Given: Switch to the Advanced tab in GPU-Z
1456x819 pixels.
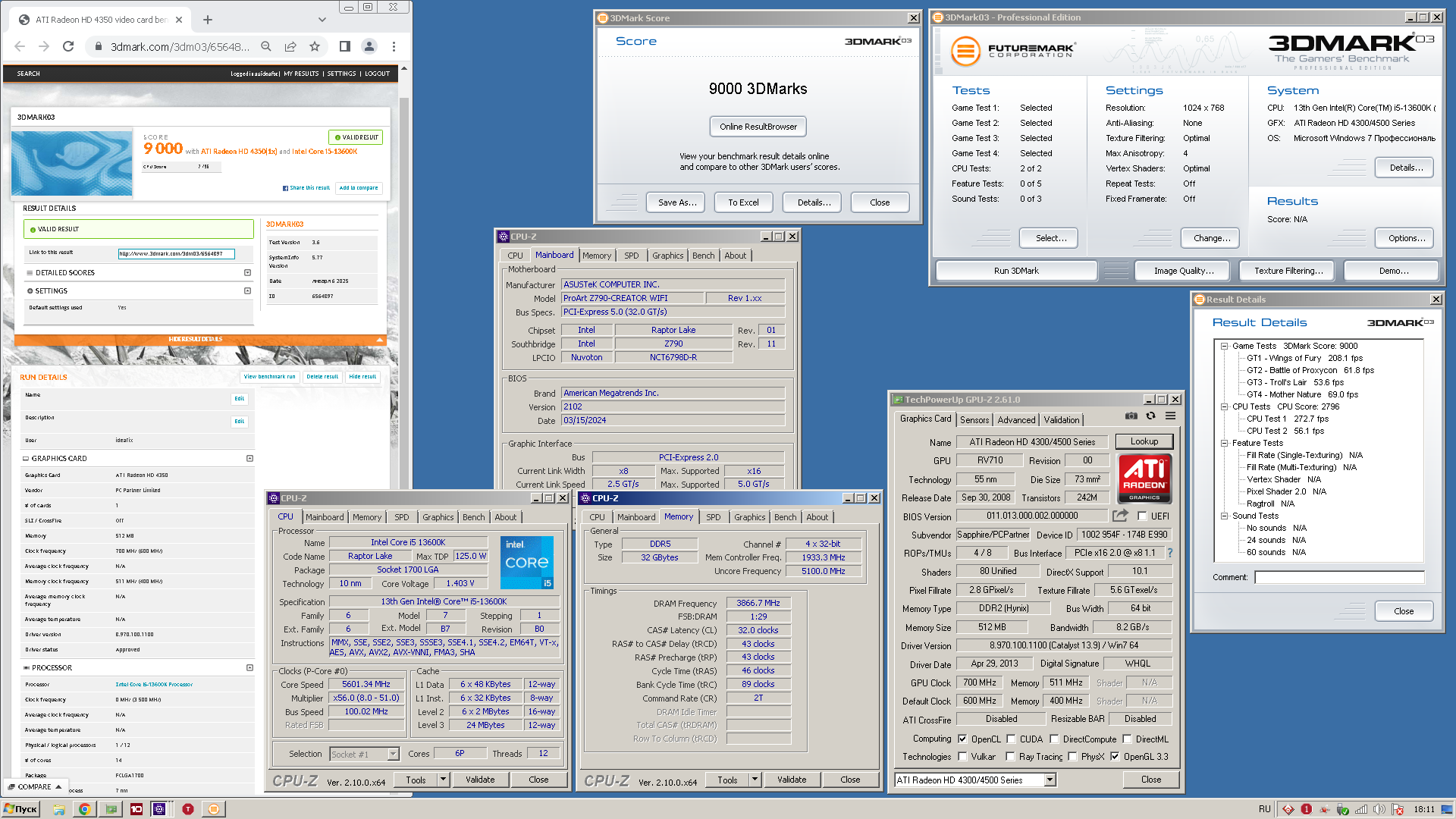Looking at the screenshot, I should [1016, 420].
